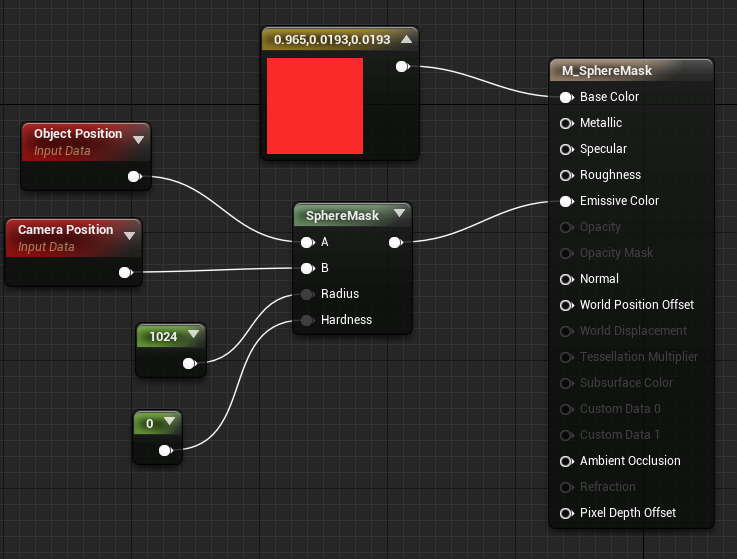Viewport: 737px width, 559px height.
Task: Click the Pixel Depth Offset pin
Action: [566, 513]
